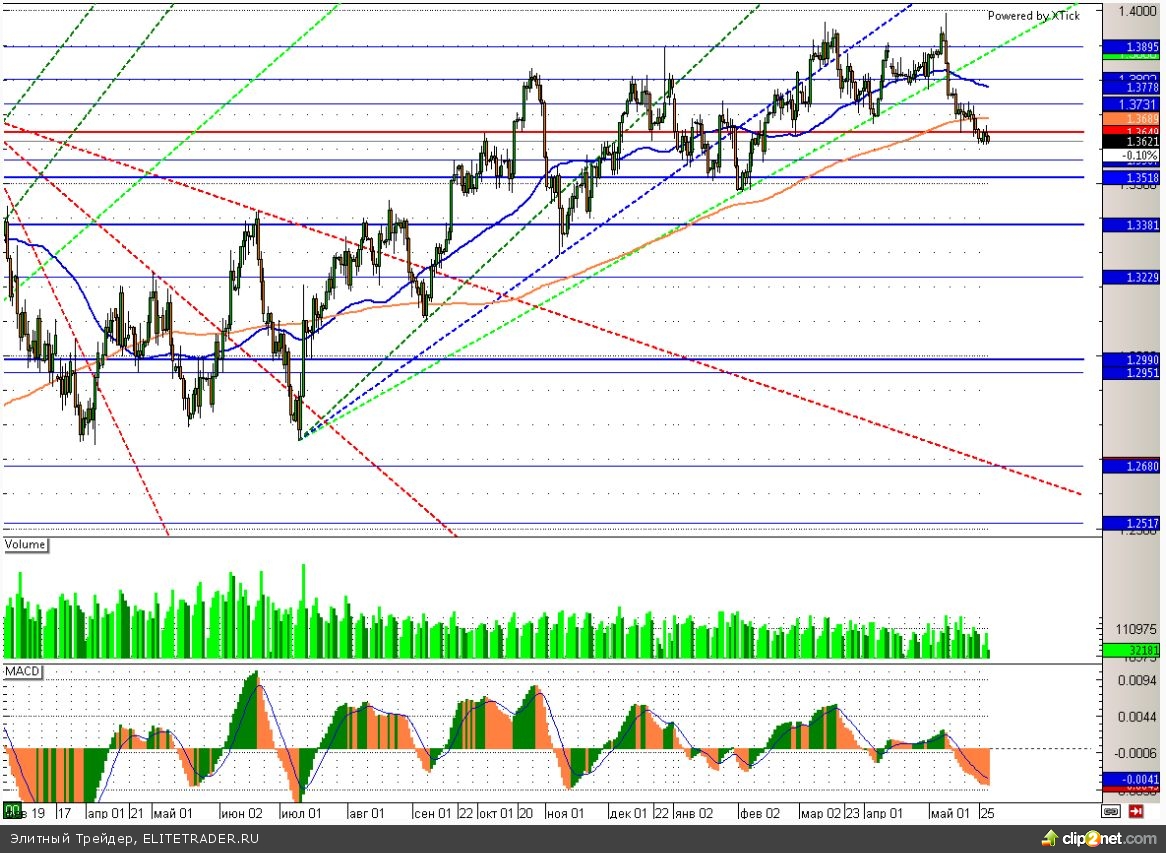Click the 0.0094 MACD axis value

[1138, 680]
